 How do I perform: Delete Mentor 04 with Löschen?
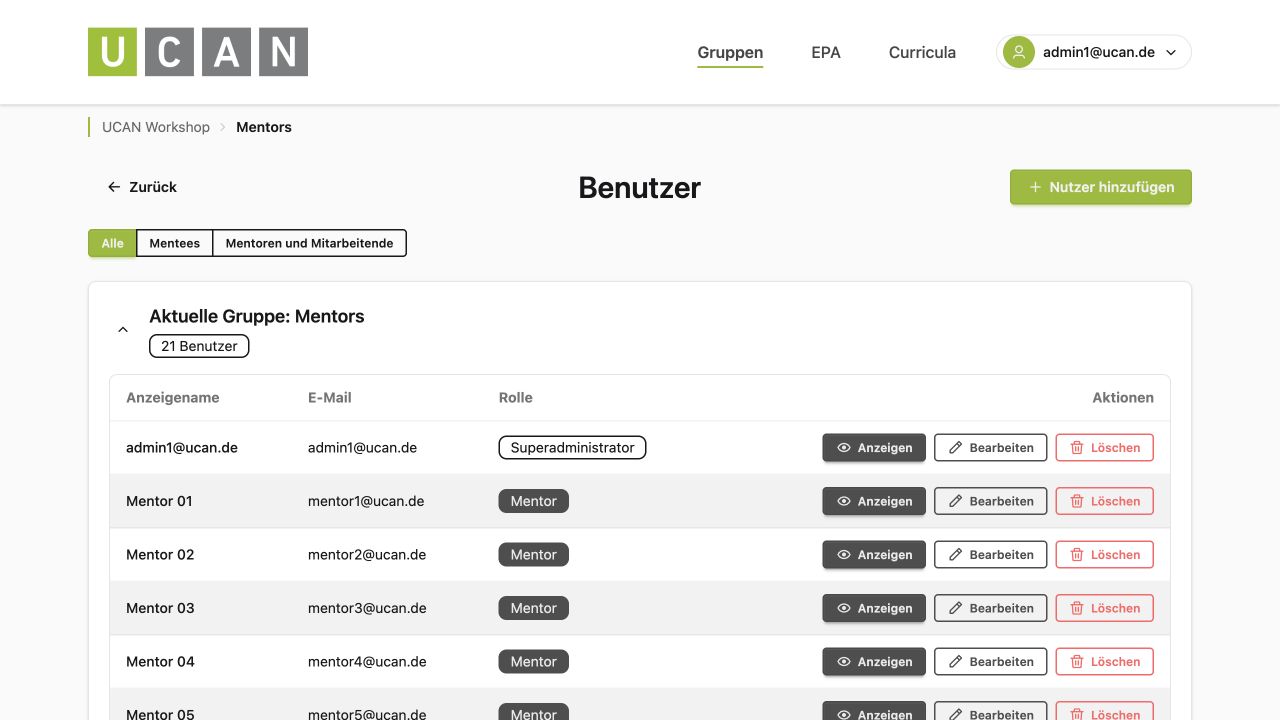tap(1105, 662)
